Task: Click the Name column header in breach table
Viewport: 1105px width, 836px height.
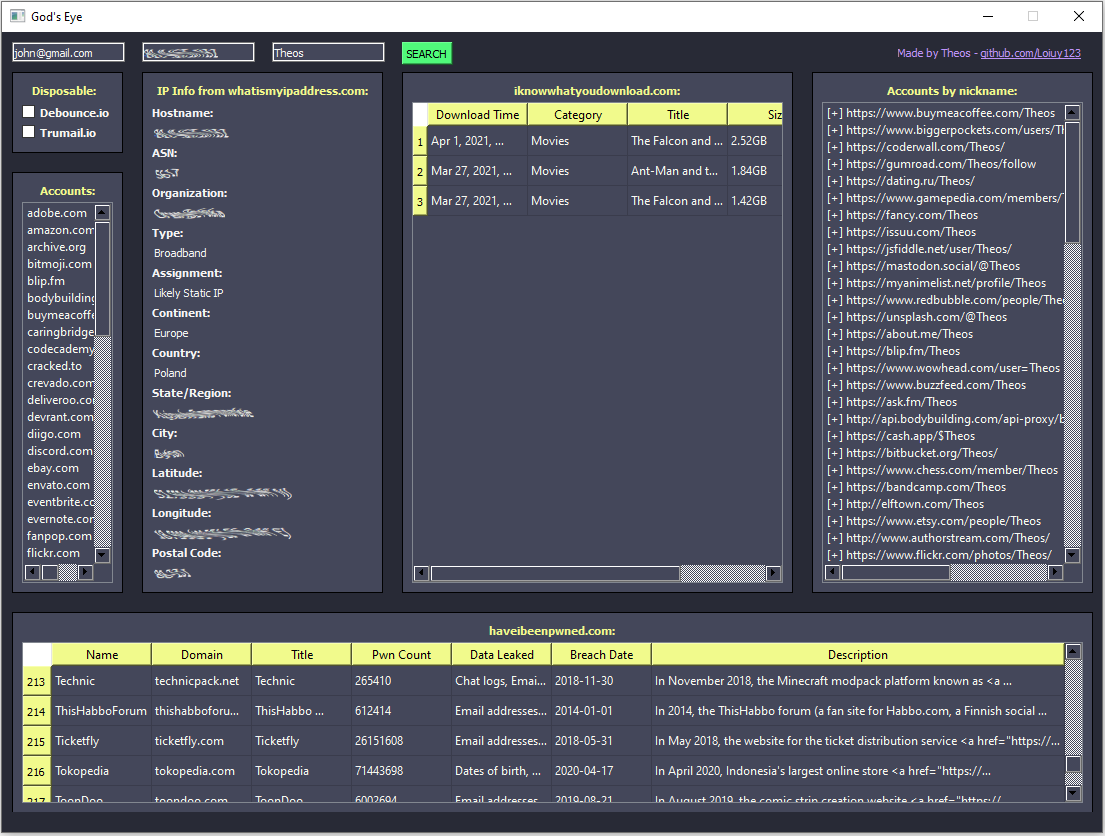Action: click(x=101, y=654)
